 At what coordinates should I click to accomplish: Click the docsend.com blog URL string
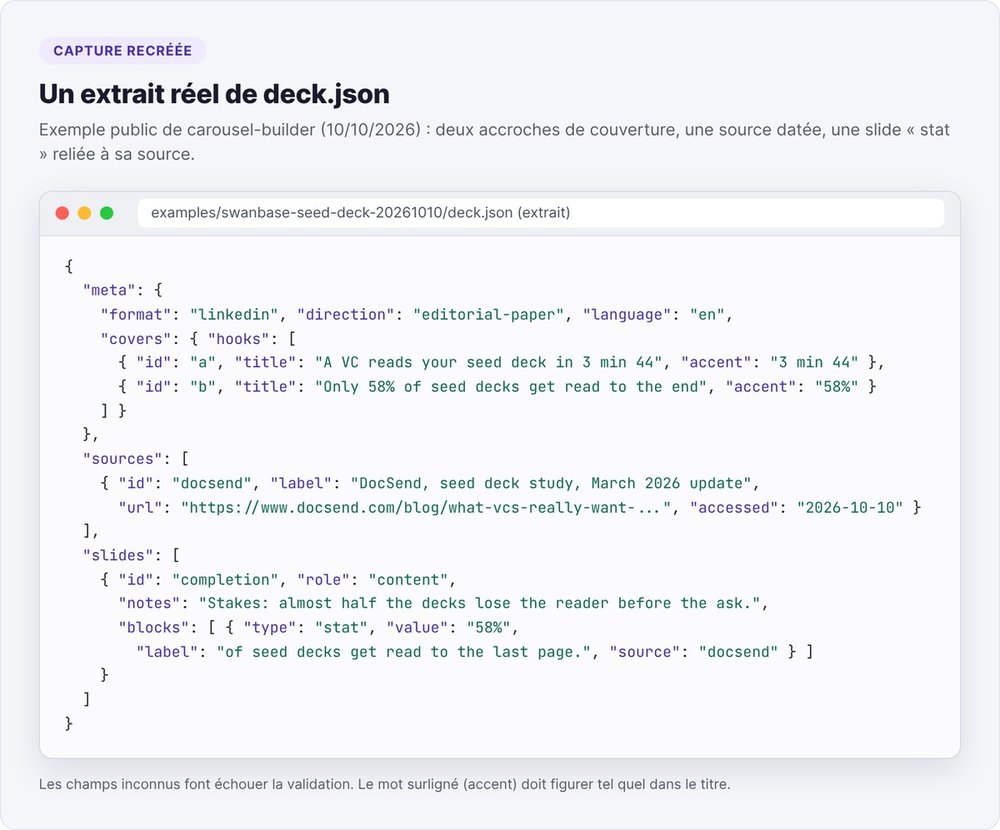pyautogui.click(x=426, y=507)
